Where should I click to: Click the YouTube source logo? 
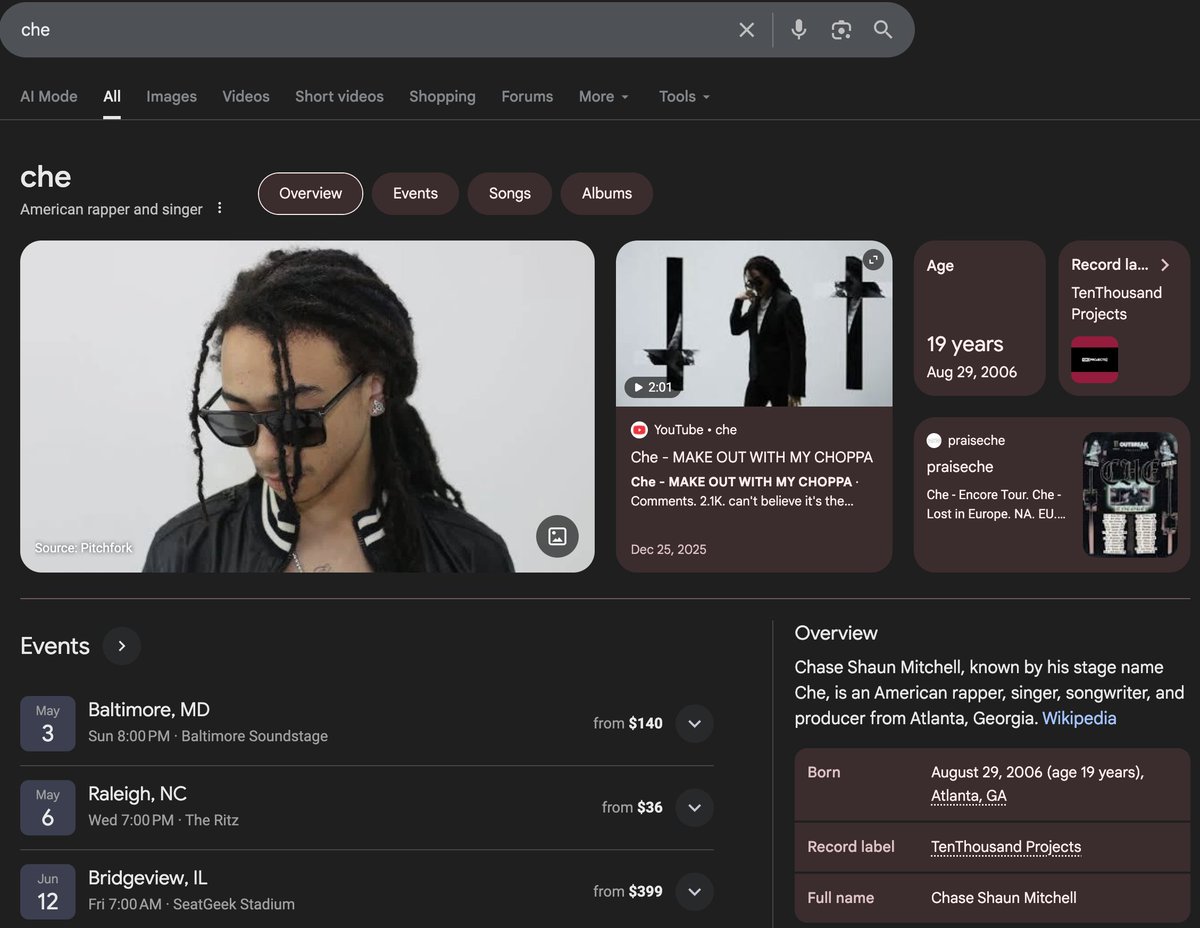(x=639, y=429)
